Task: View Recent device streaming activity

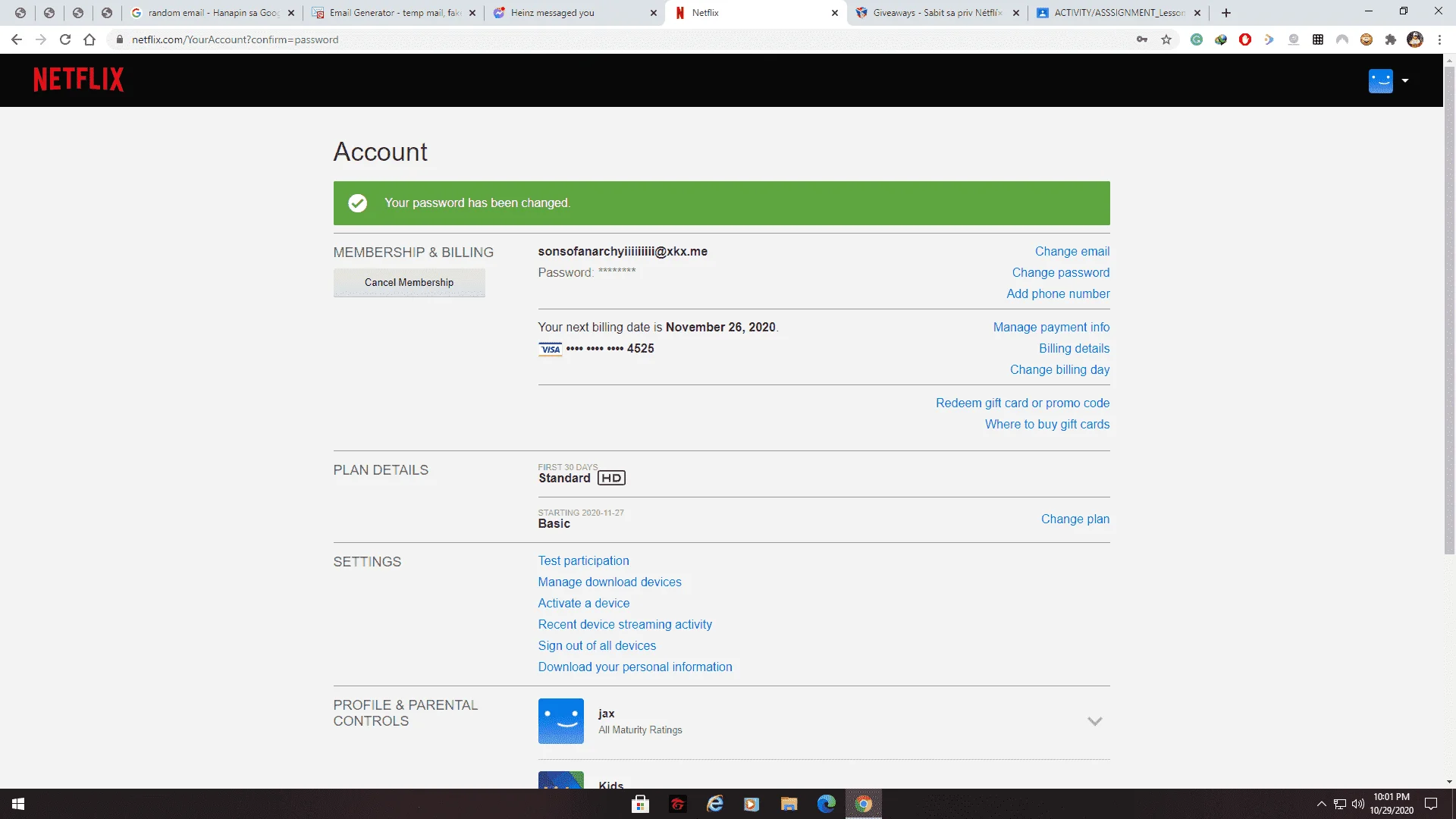Action: click(x=625, y=624)
